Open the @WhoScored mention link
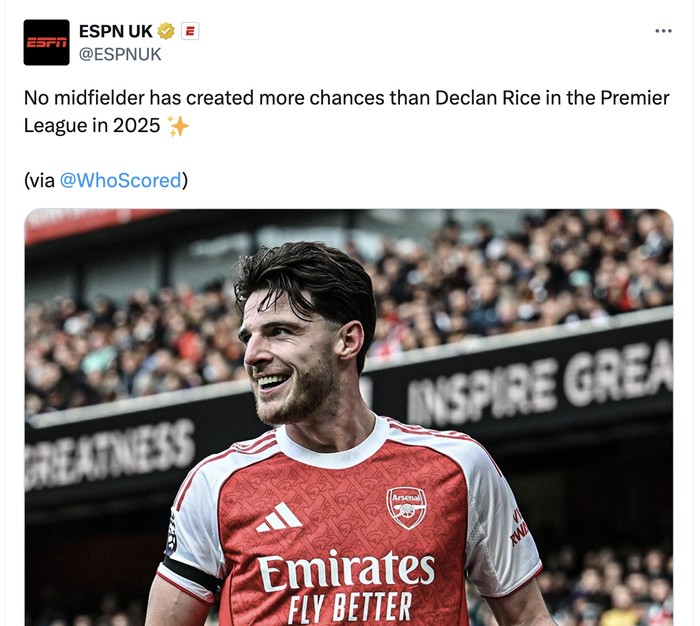 pos(120,180)
